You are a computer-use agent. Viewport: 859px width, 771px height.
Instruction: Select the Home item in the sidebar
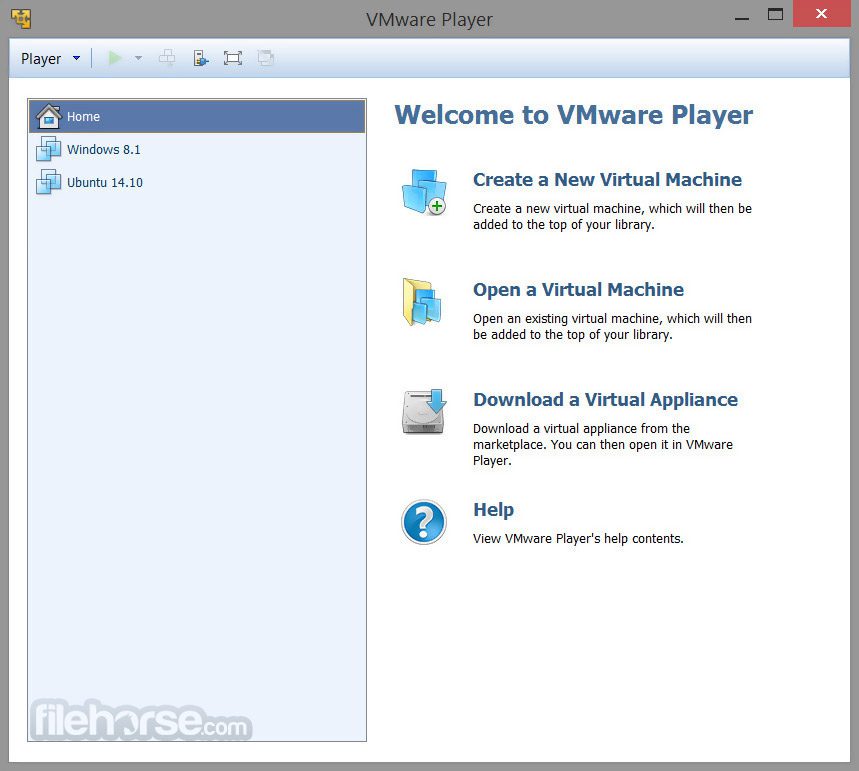[x=83, y=116]
